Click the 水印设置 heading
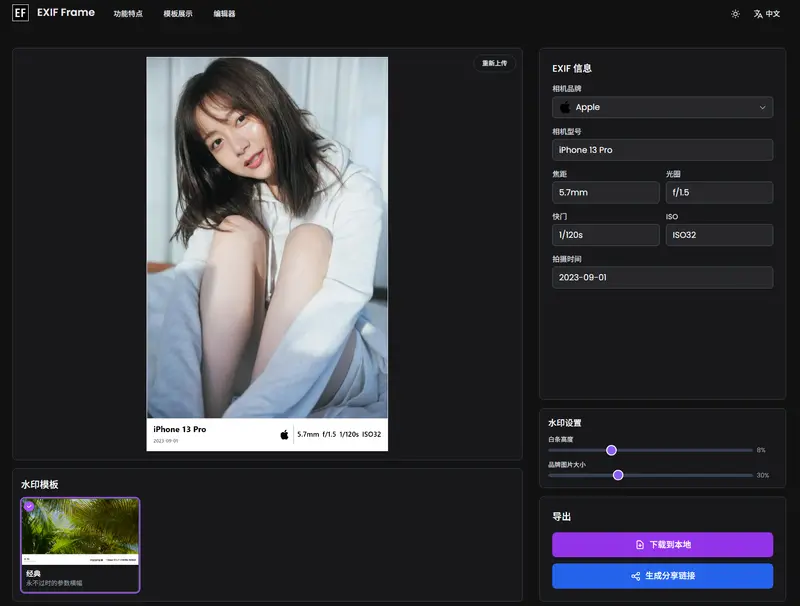The width and height of the screenshot is (800, 606). point(564,423)
